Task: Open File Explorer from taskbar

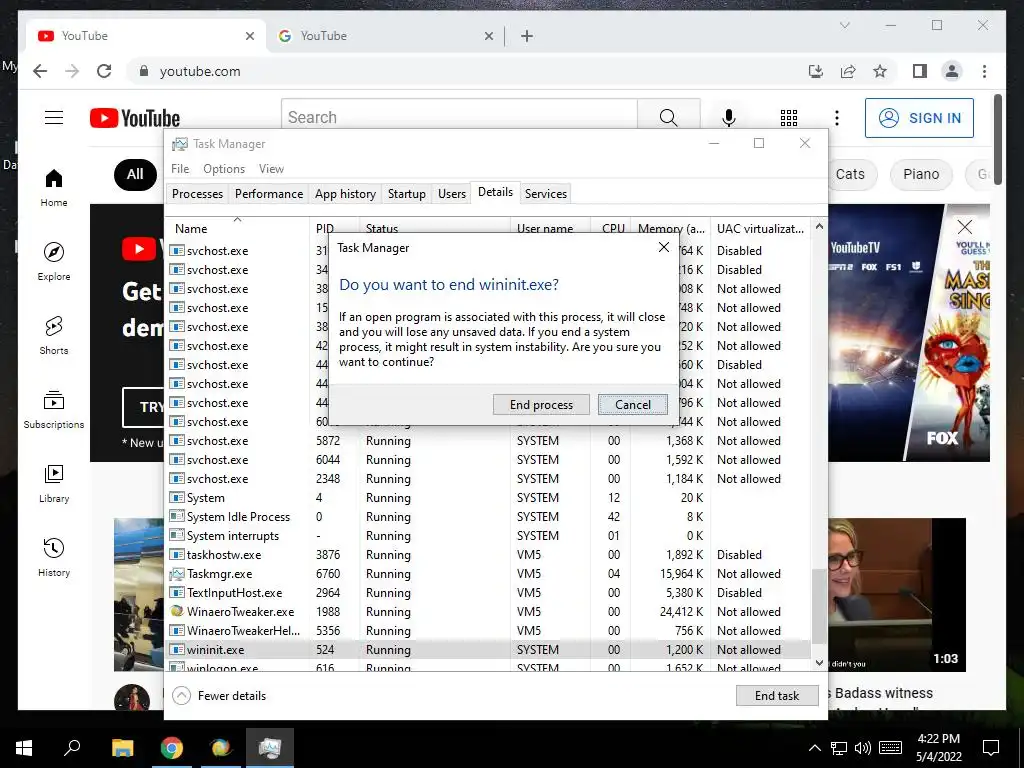Action: (122, 748)
